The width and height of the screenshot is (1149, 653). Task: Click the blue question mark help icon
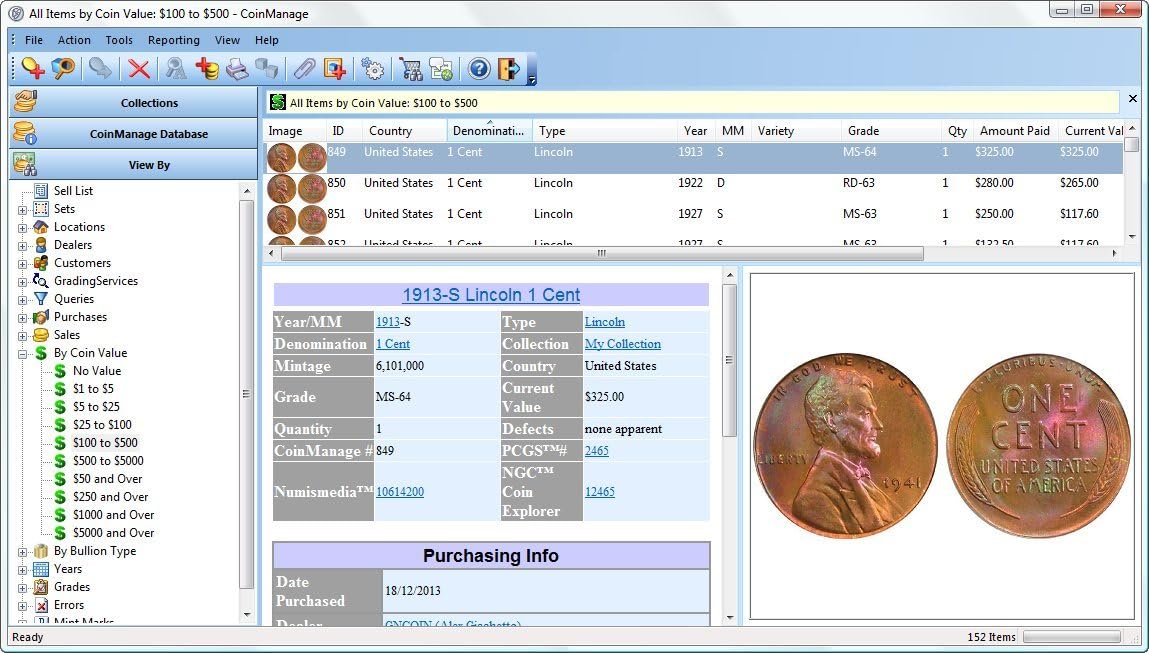(x=479, y=69)
